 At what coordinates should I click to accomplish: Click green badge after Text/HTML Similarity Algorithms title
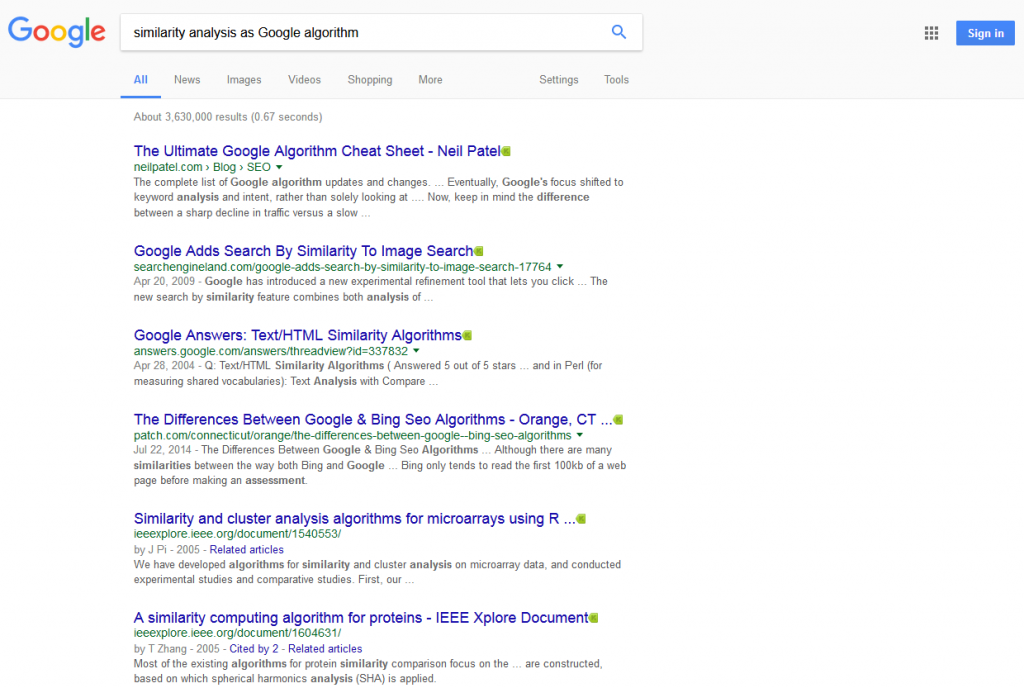[x=467, y=336]
